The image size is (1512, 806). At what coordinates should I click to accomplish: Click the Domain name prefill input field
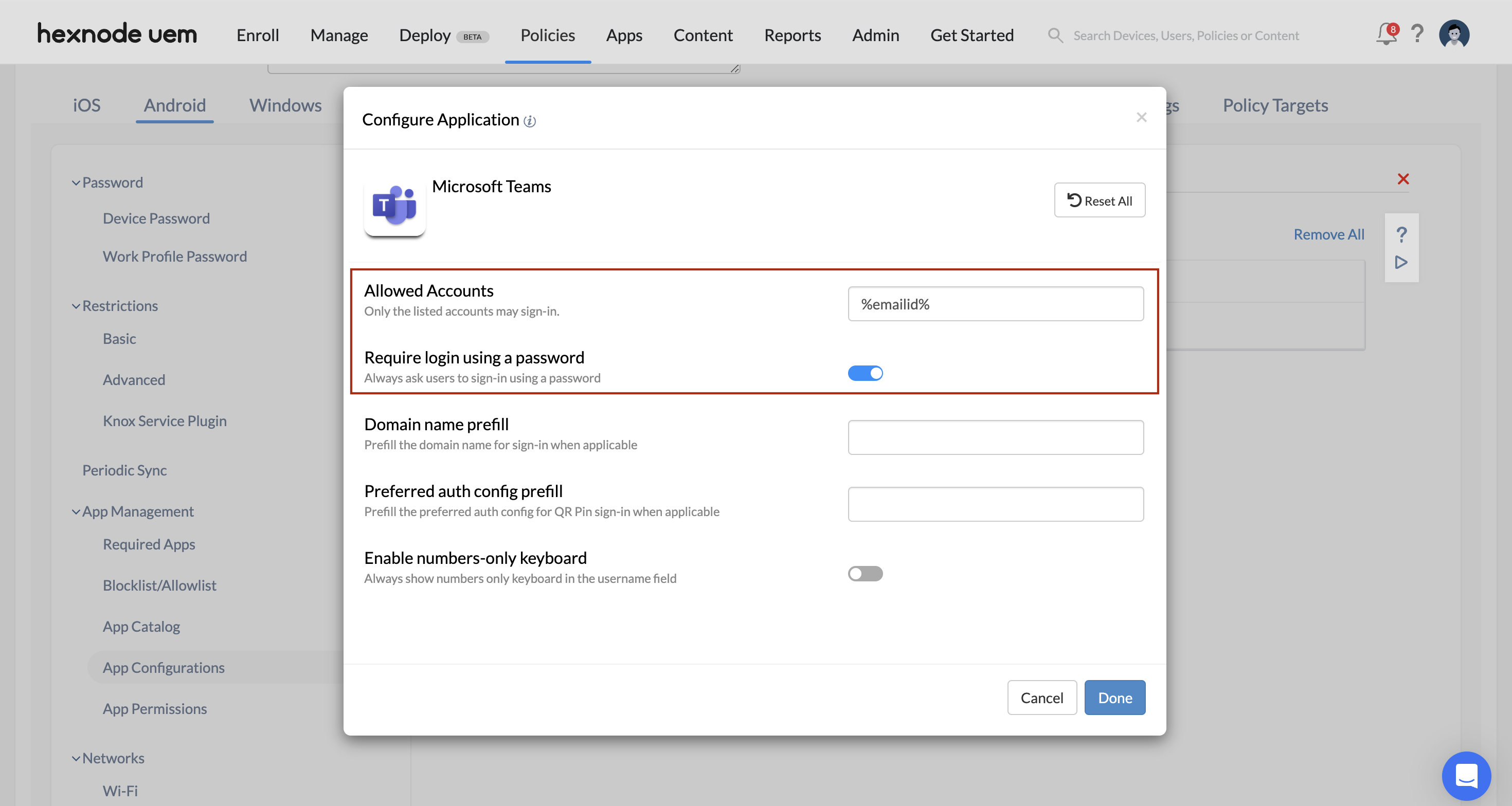[996, 438]
